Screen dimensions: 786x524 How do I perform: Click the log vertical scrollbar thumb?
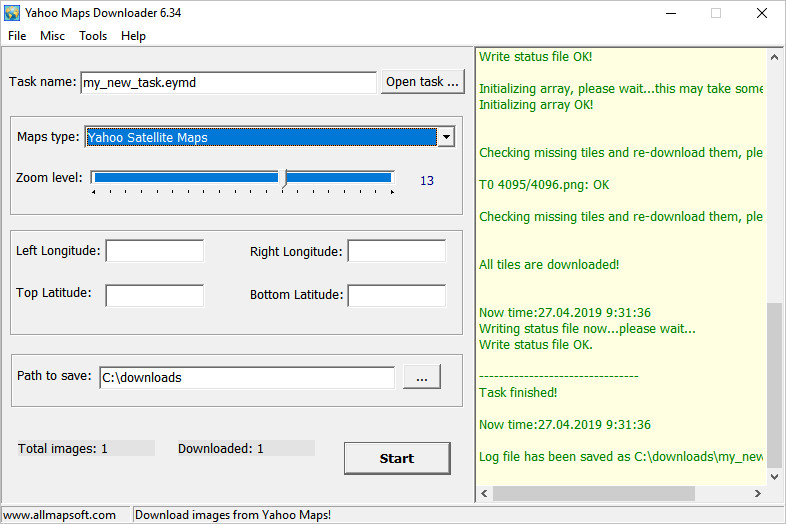[x=774, y=385]
